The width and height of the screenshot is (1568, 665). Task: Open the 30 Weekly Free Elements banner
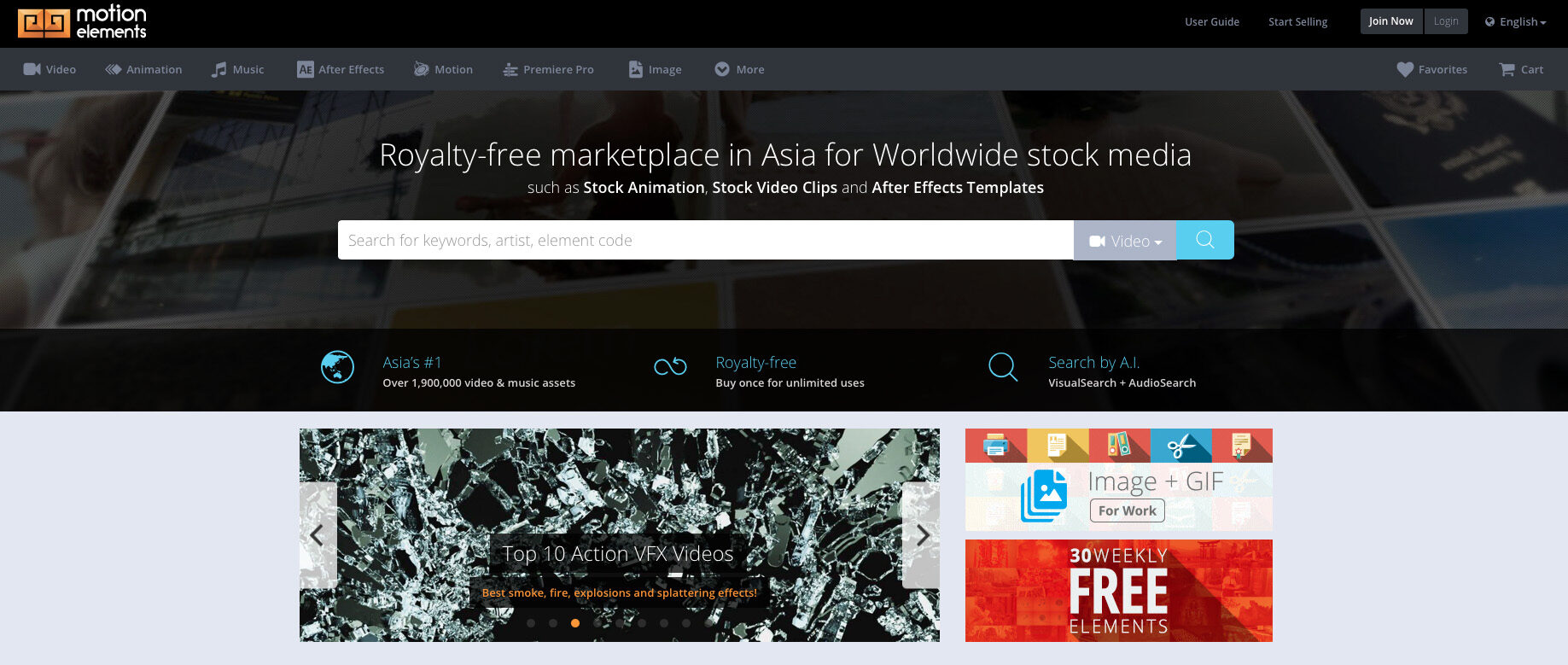(x=1119, y=591)
